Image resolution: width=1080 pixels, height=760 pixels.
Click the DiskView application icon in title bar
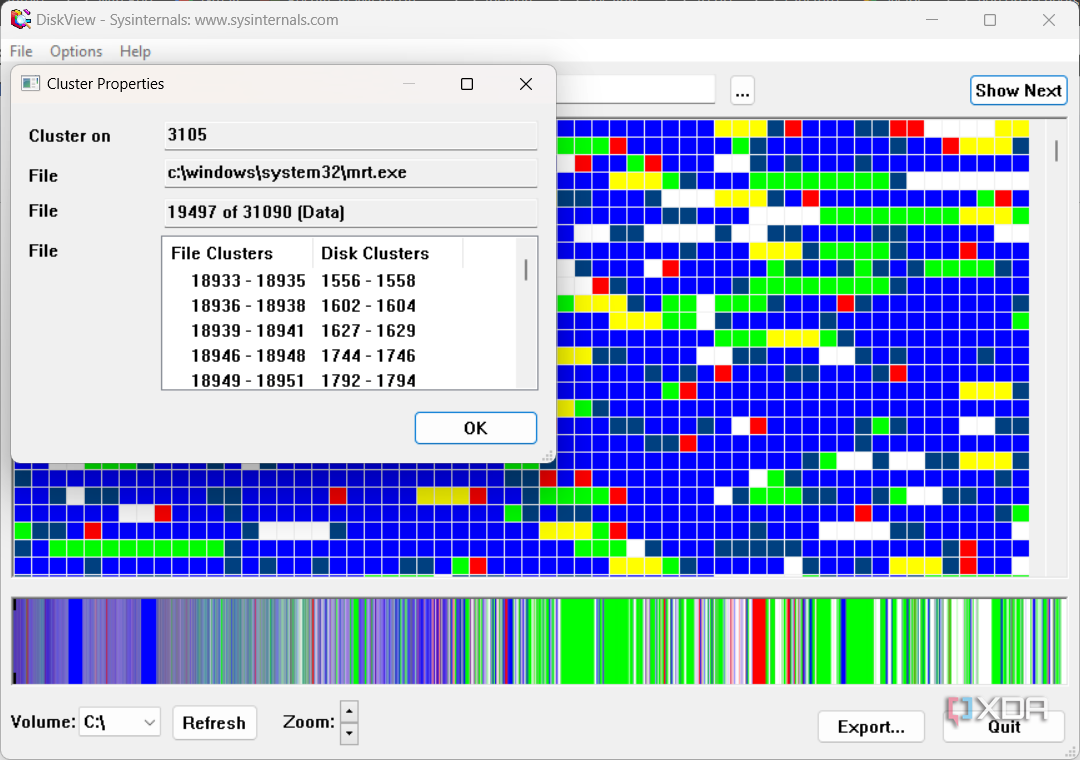pos(20,19)
